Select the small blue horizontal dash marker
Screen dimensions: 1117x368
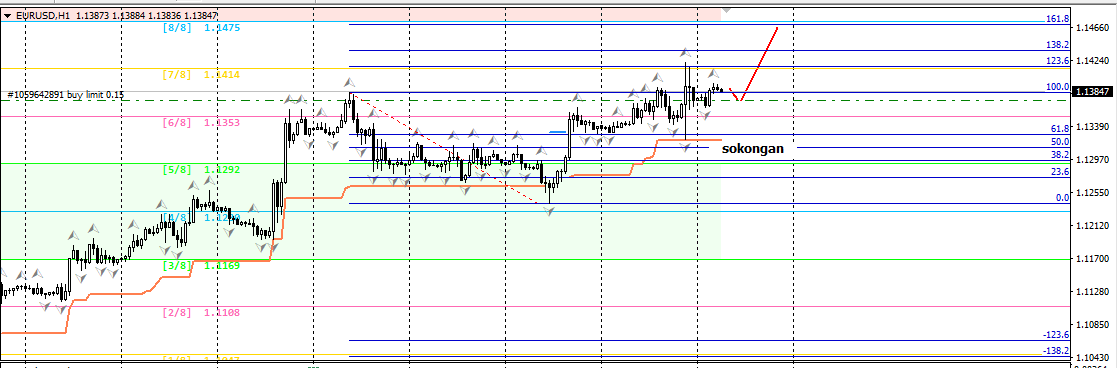click(x=558, y=132)
